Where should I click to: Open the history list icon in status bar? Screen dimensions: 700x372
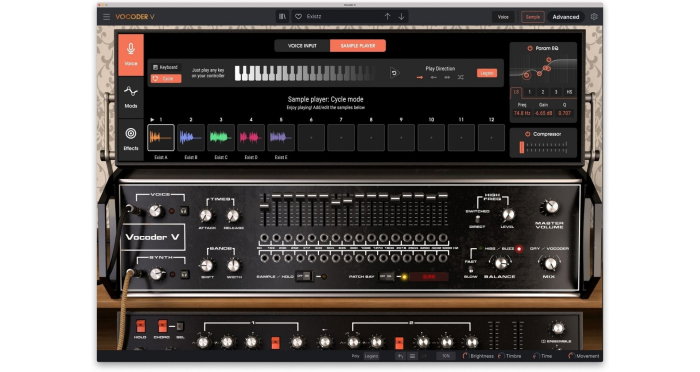click(412, 356)
